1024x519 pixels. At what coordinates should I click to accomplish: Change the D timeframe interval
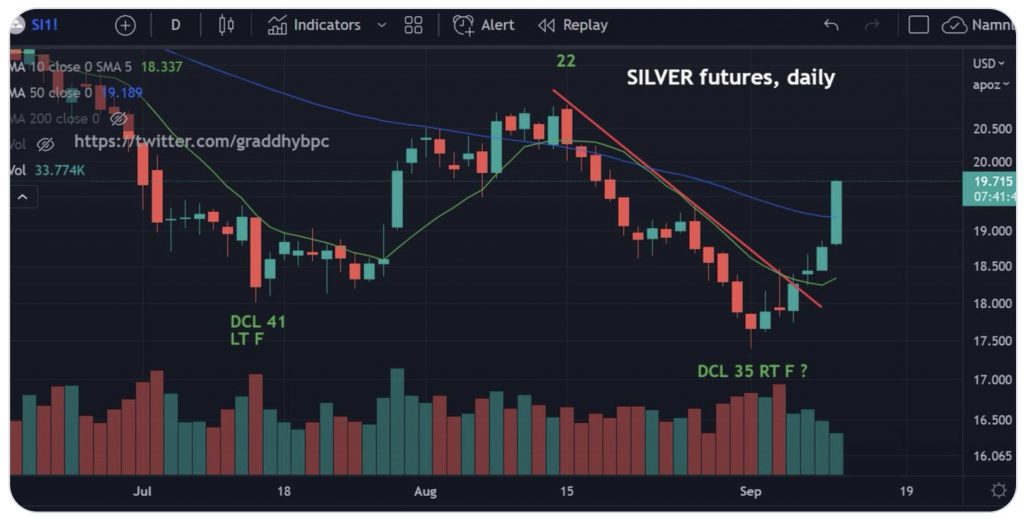pos(176,25)
